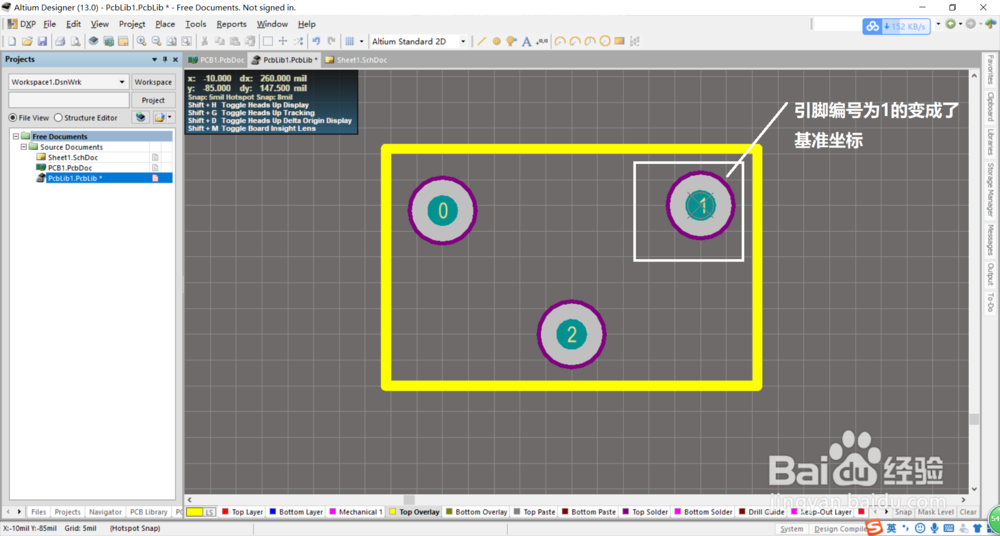
Task: Open the project folder icon dropdown arrow
Action: tap(169, 117)
